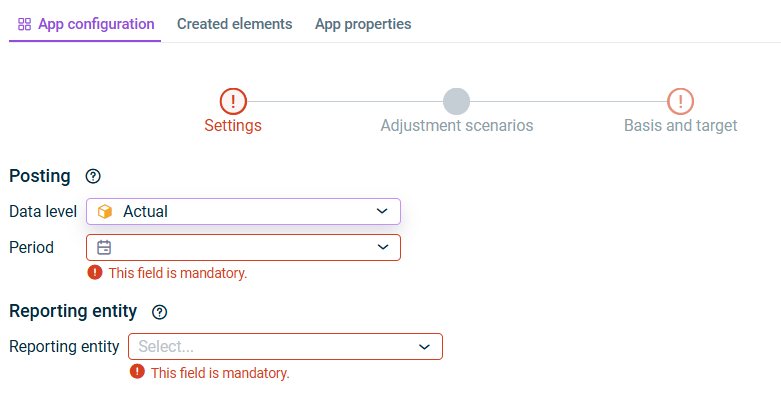Click the orange cube icon beside Actual
781x402 pixels.
coord(105,211)
